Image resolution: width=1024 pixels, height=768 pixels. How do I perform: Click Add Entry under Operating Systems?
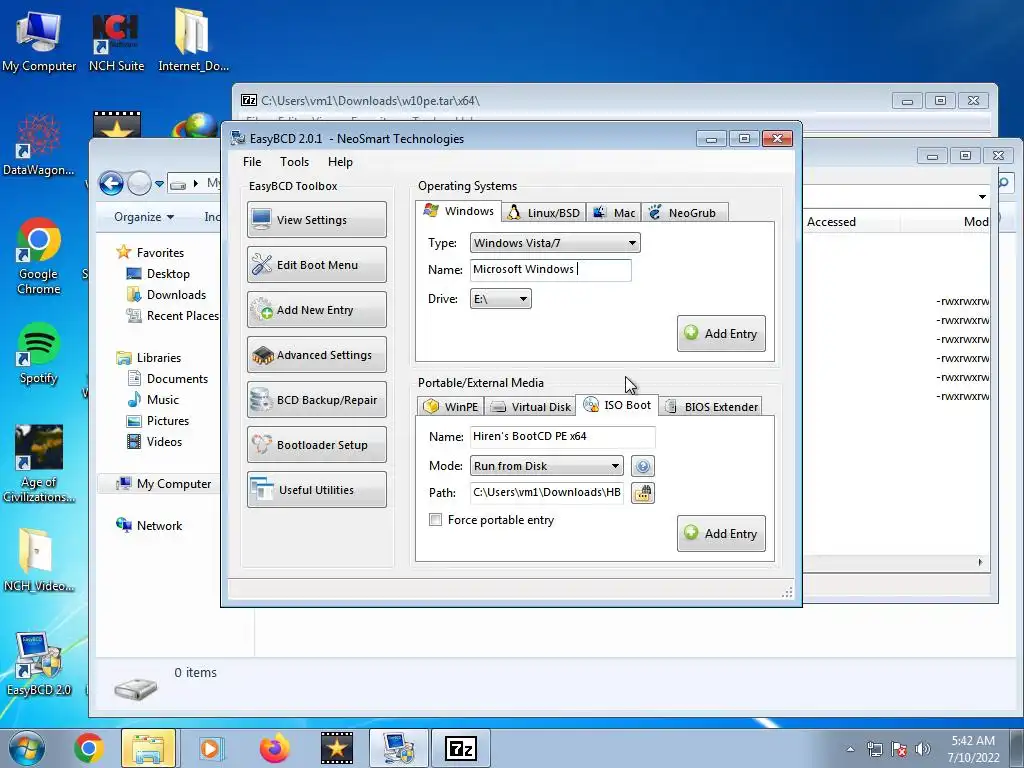click(721, 334)
